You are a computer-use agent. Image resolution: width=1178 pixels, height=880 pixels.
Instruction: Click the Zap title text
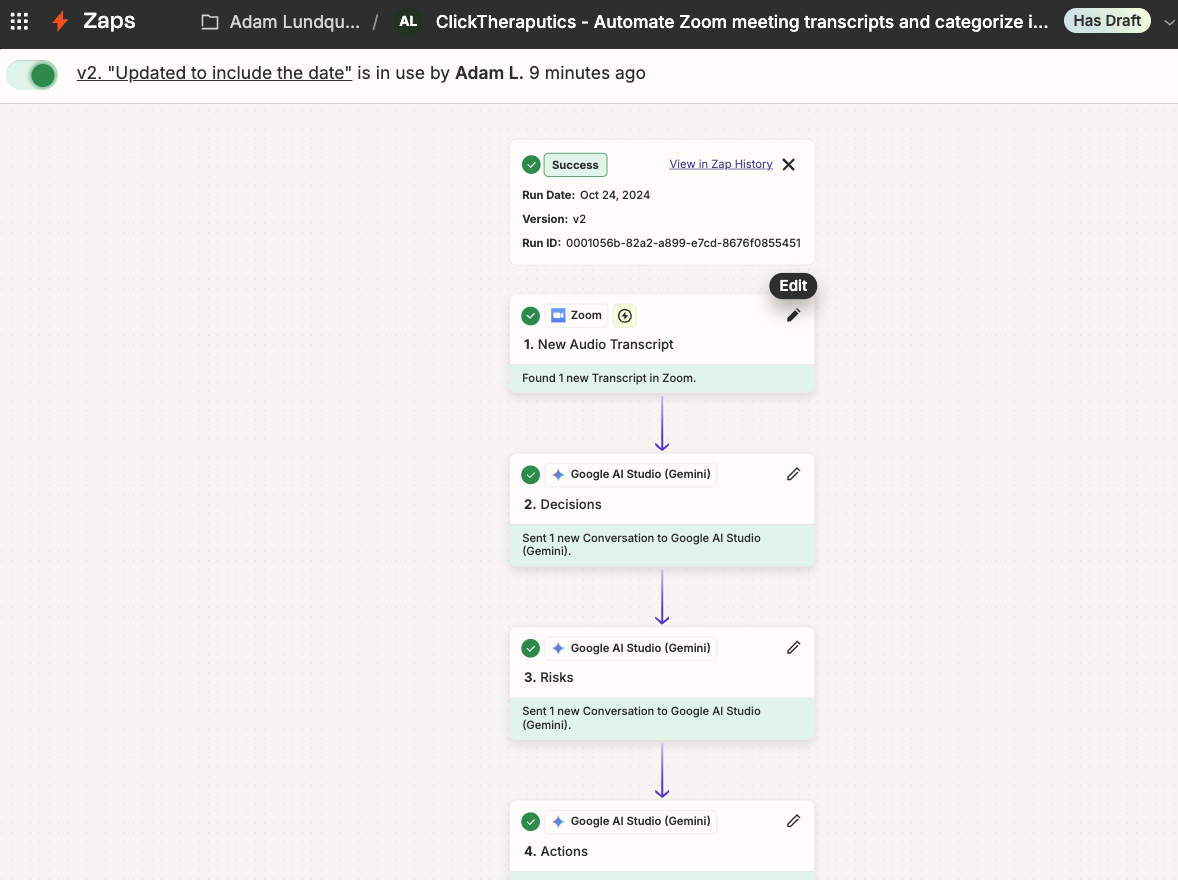[741, 21]
